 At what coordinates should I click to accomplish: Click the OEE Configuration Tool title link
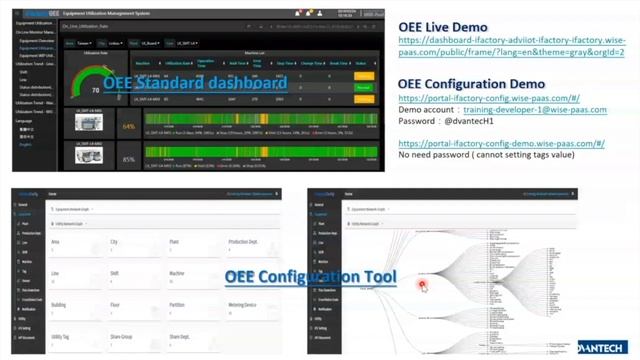[x=311, y=277]
